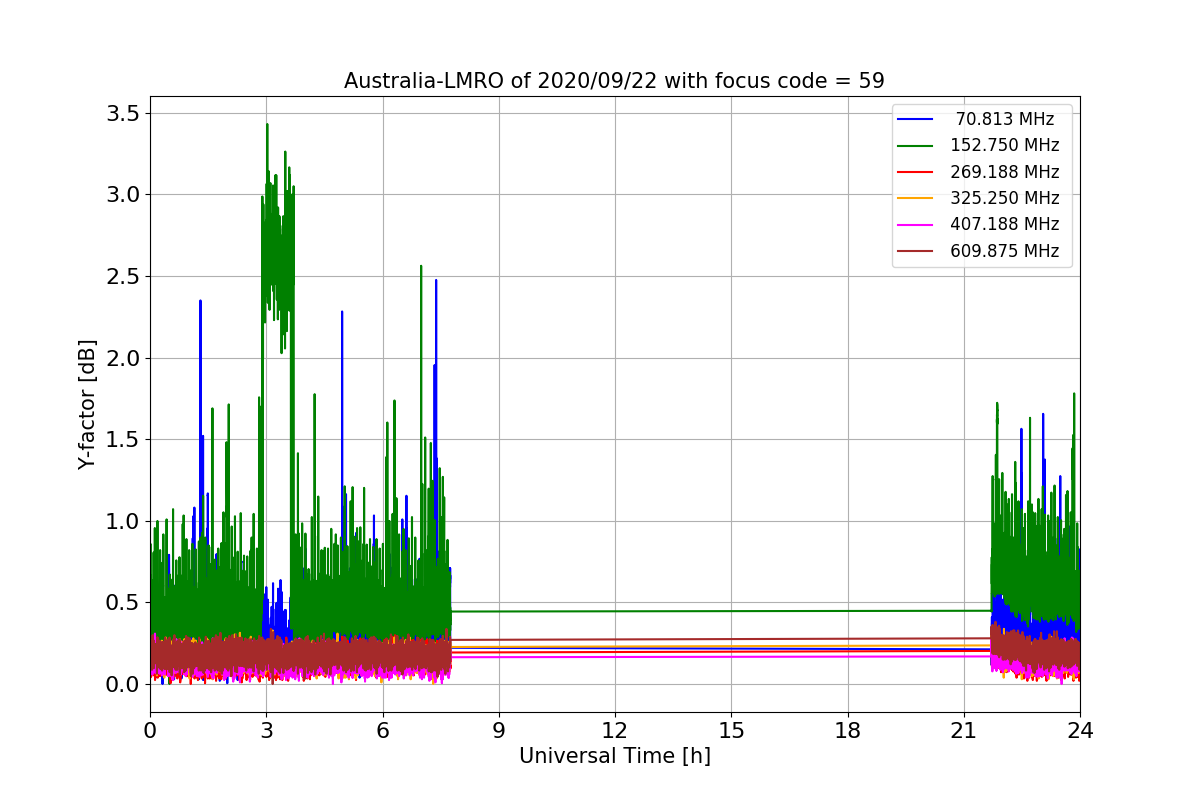Select the 152.750 MHz legend label
This screenshot has height=800, width=1200.
[x=1005, y=145]
